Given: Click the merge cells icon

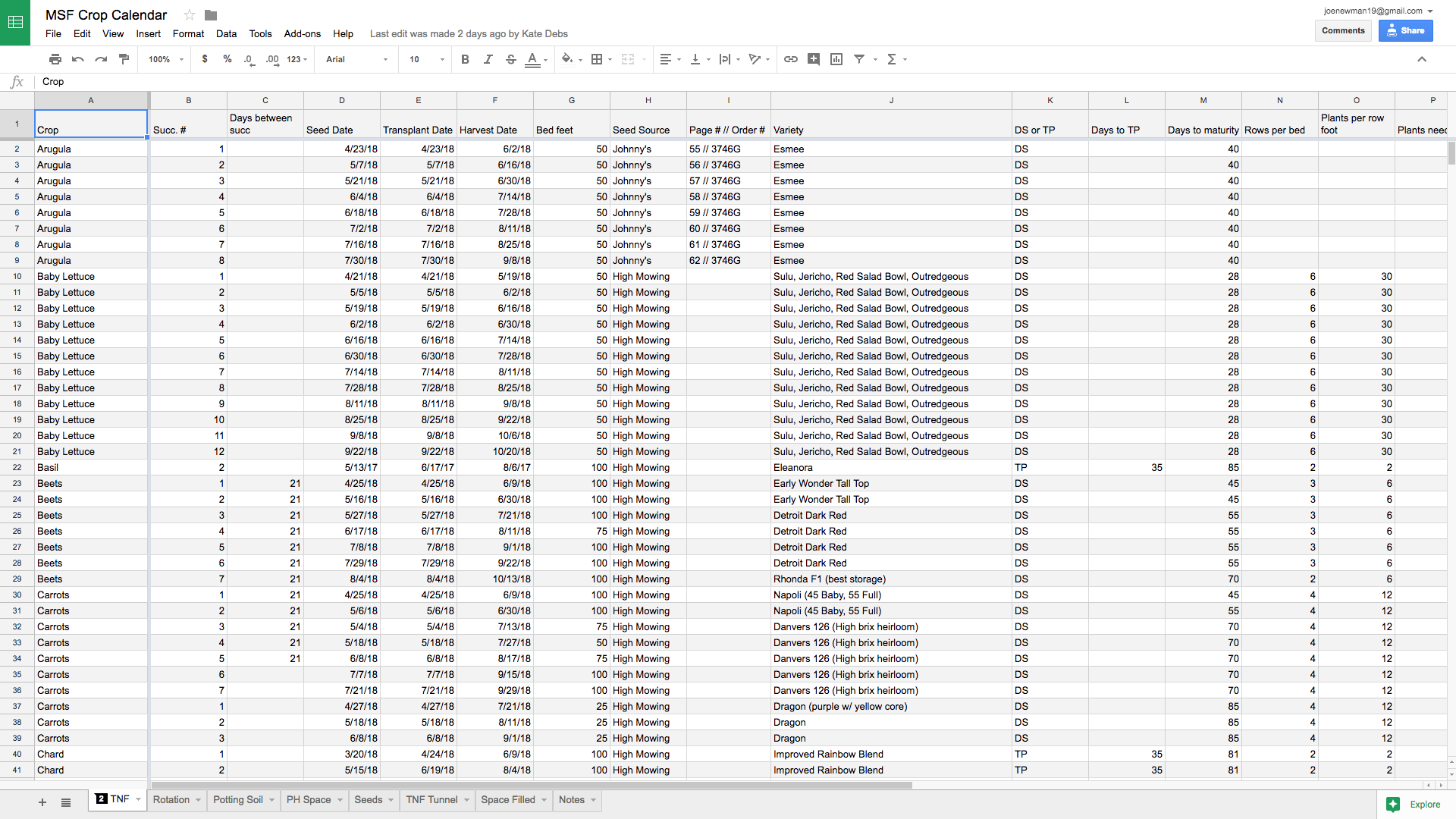Looking at the screenshot, I should pyautogui.click(x=628, y=59).
